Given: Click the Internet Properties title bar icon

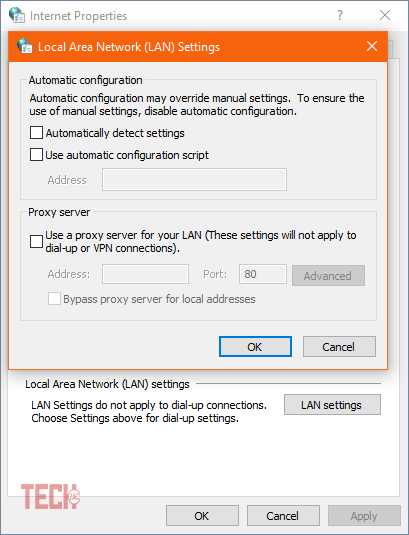Looking at the screenshot, I should click(17, 15).
